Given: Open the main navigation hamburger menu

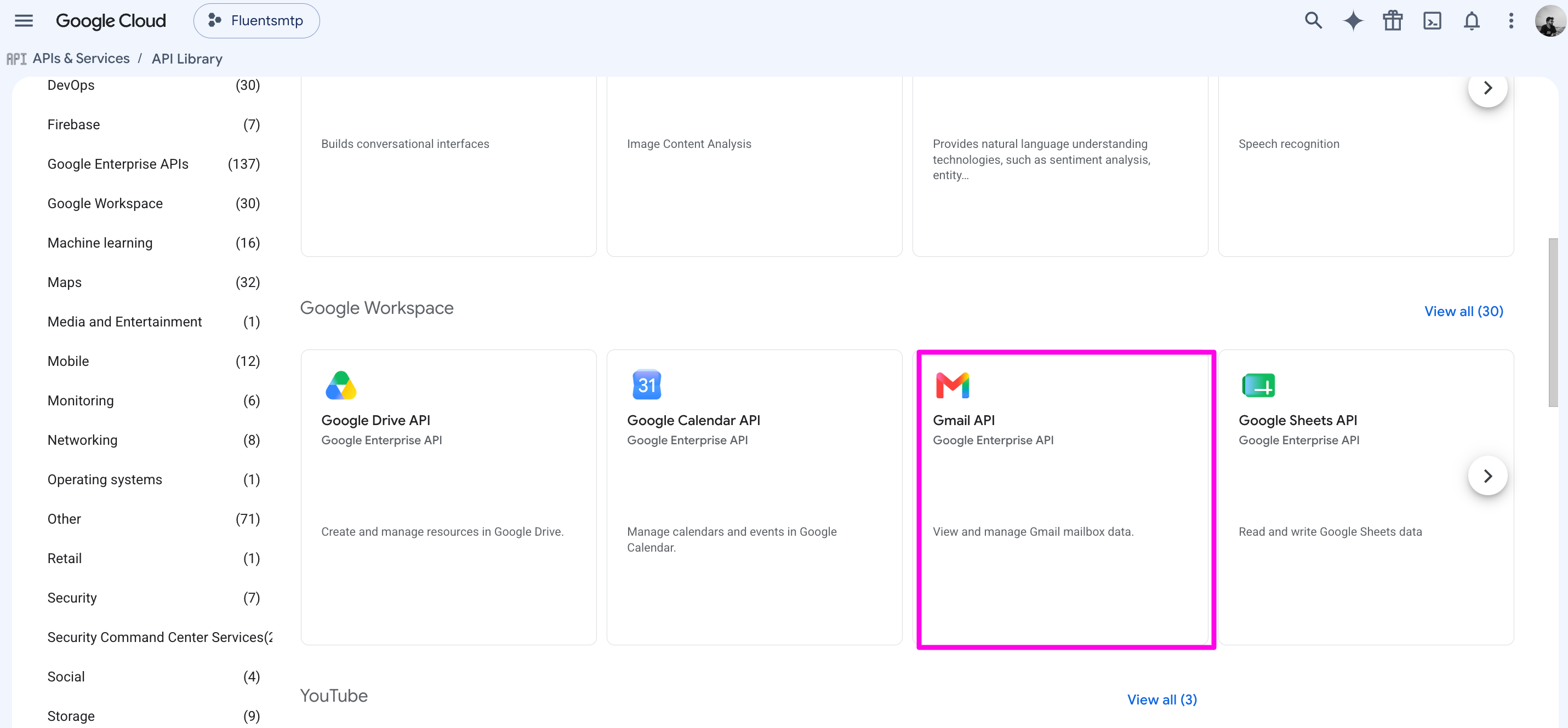Looking at the screenshot, I should pyautogui.click(x=24, y=21).
